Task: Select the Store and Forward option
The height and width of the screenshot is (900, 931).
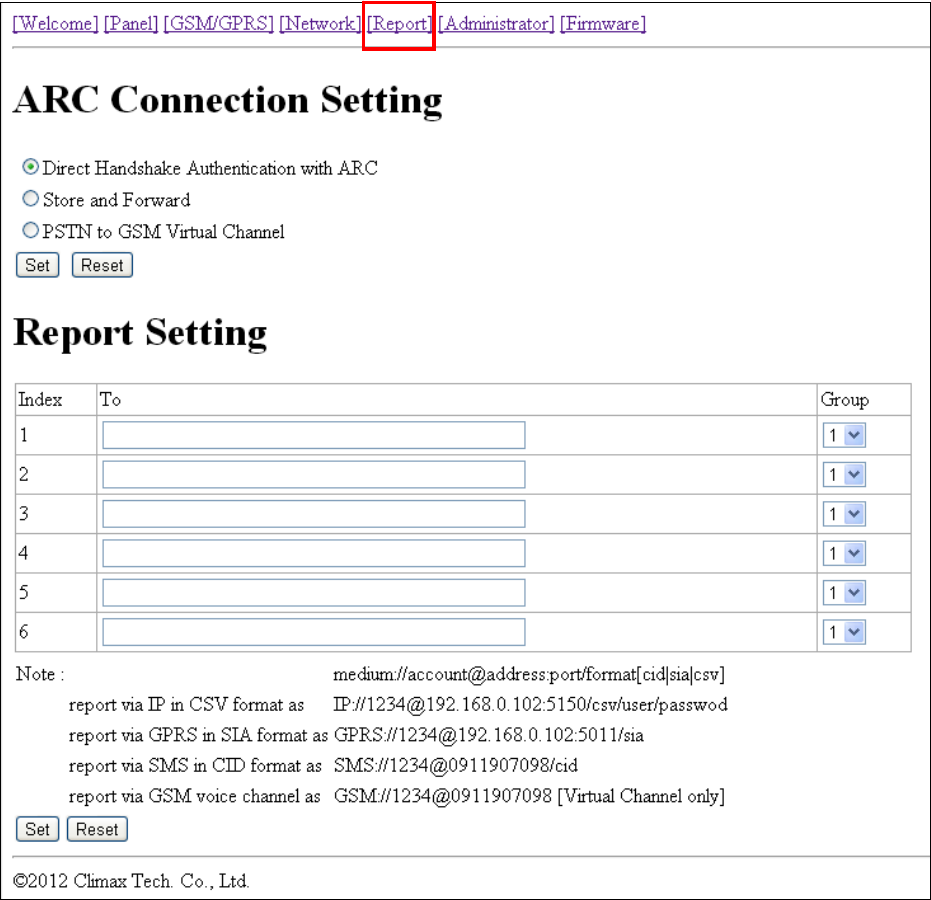Action: (x=30, y=198)
